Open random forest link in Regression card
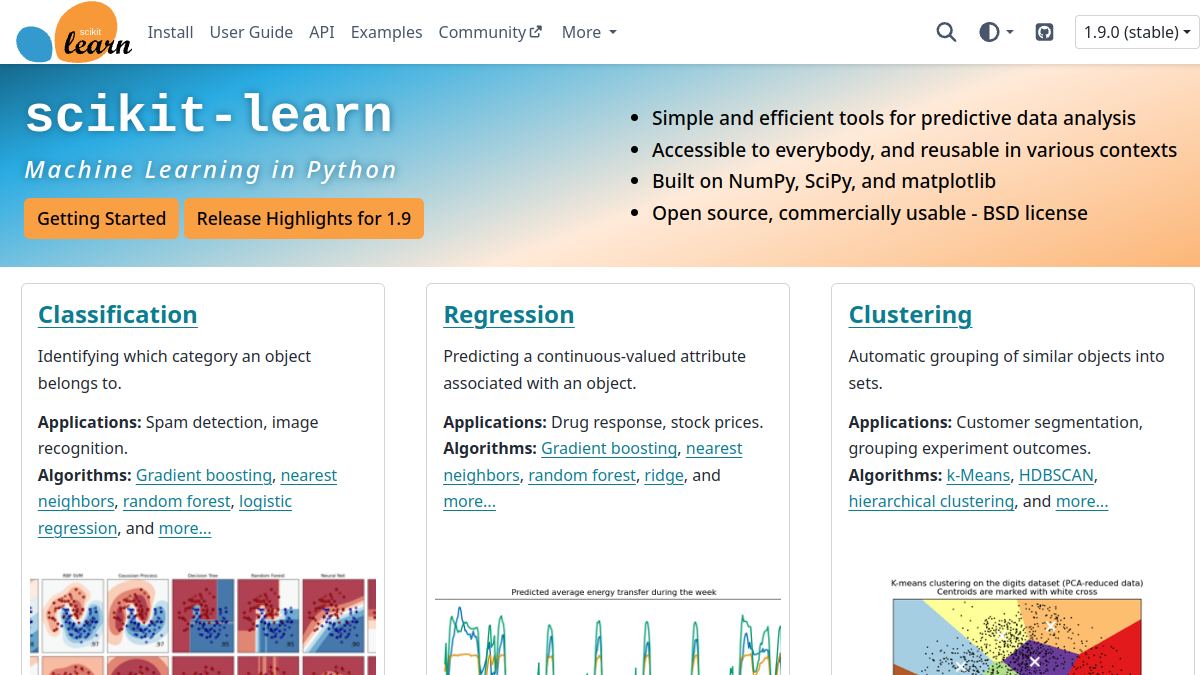Viewport: 1200px width, 675px height. tap(582, 475)
